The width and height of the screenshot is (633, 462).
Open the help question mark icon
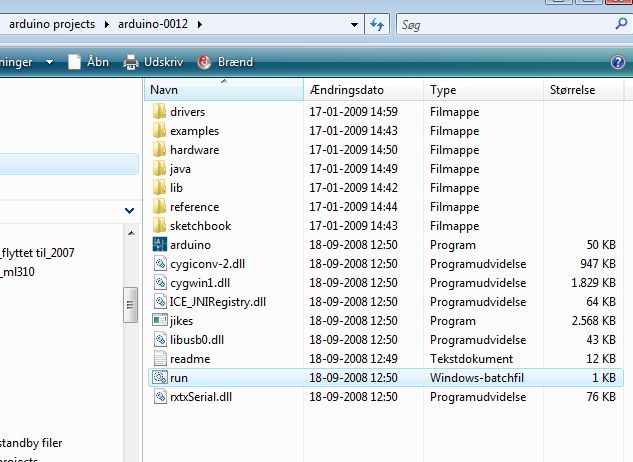click(x=618, y=62)
